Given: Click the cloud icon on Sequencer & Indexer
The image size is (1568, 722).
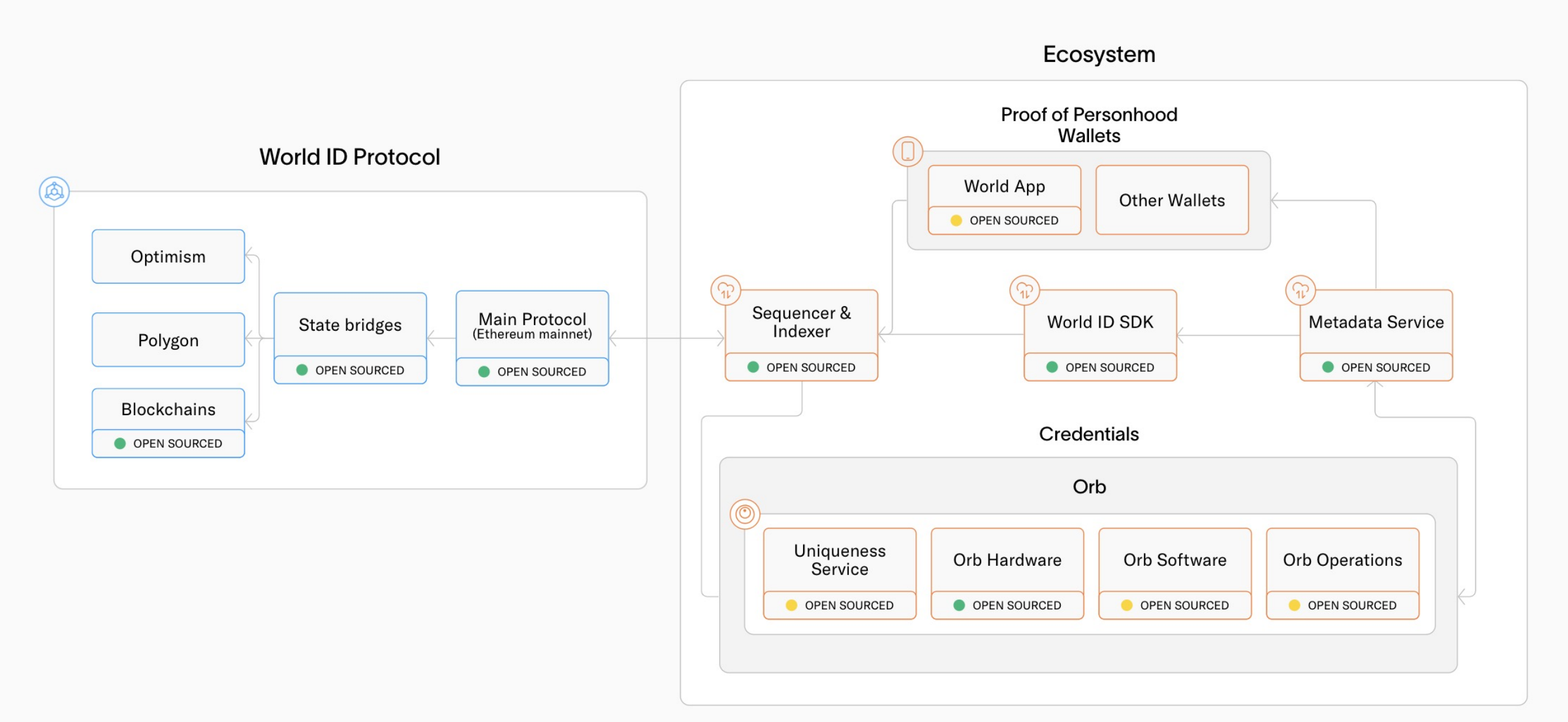Looking at the screenshot, I should point(726,290).
